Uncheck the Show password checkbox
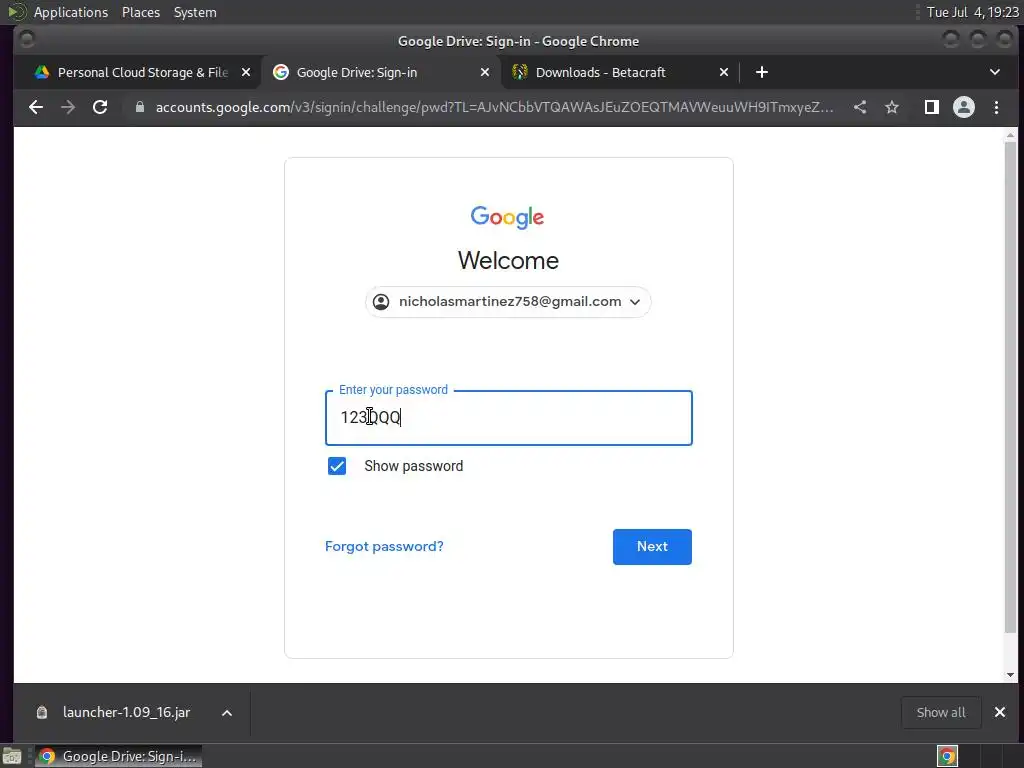The height and width of the screenshot is (768, 1024). point(337,466)
